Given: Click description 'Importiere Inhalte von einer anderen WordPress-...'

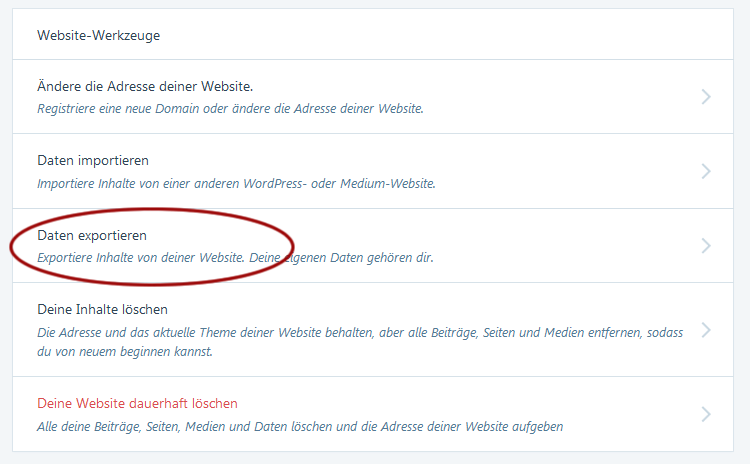Looking at the screenshot, I should 236,183.
